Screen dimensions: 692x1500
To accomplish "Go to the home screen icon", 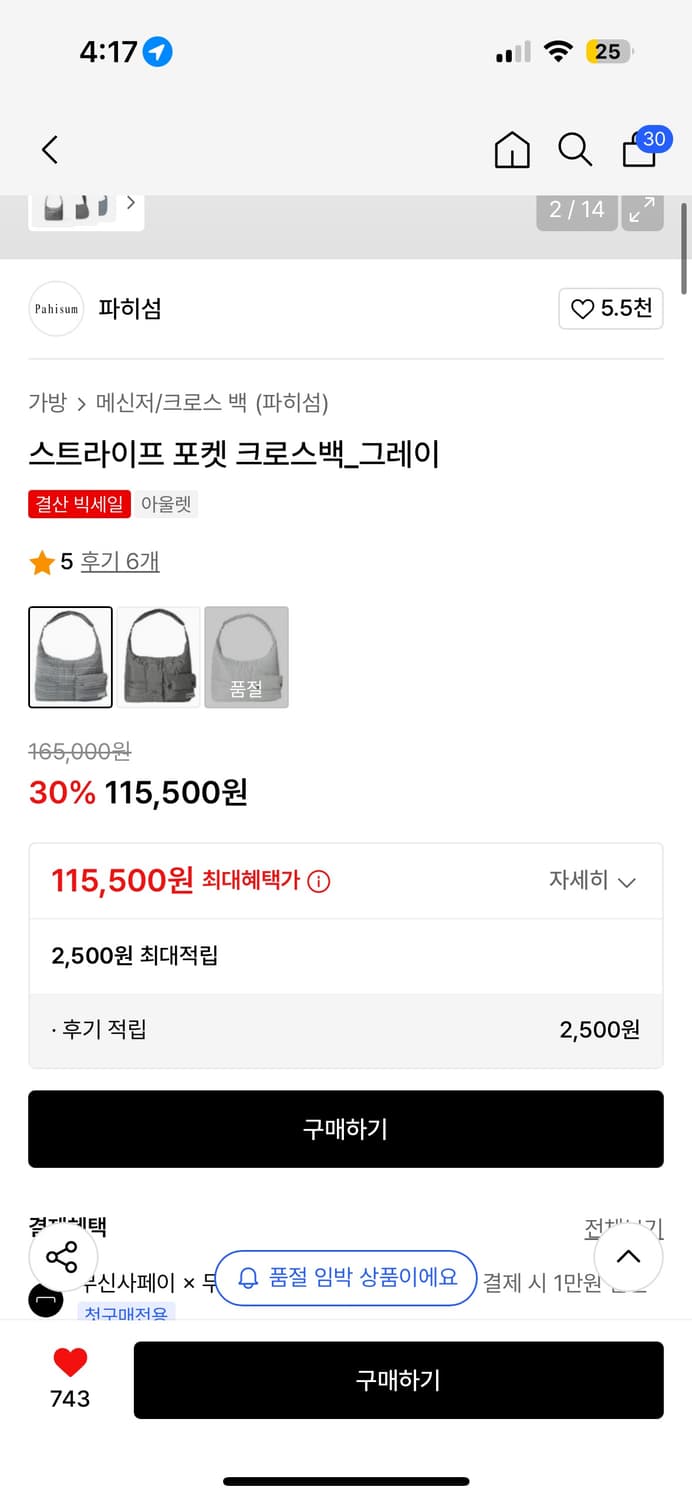I will 511,150.
